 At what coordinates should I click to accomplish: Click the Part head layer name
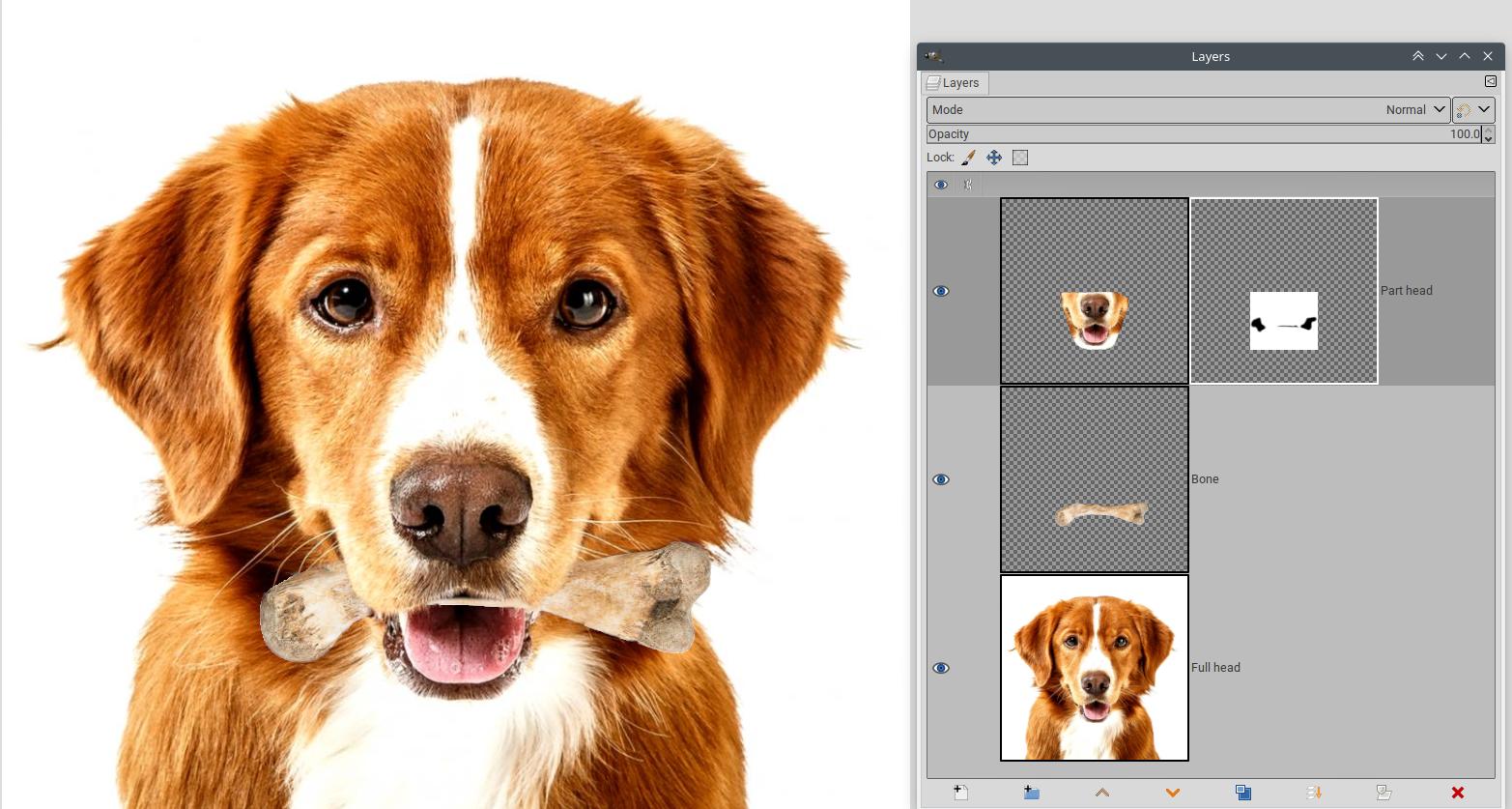(1407, 291)
